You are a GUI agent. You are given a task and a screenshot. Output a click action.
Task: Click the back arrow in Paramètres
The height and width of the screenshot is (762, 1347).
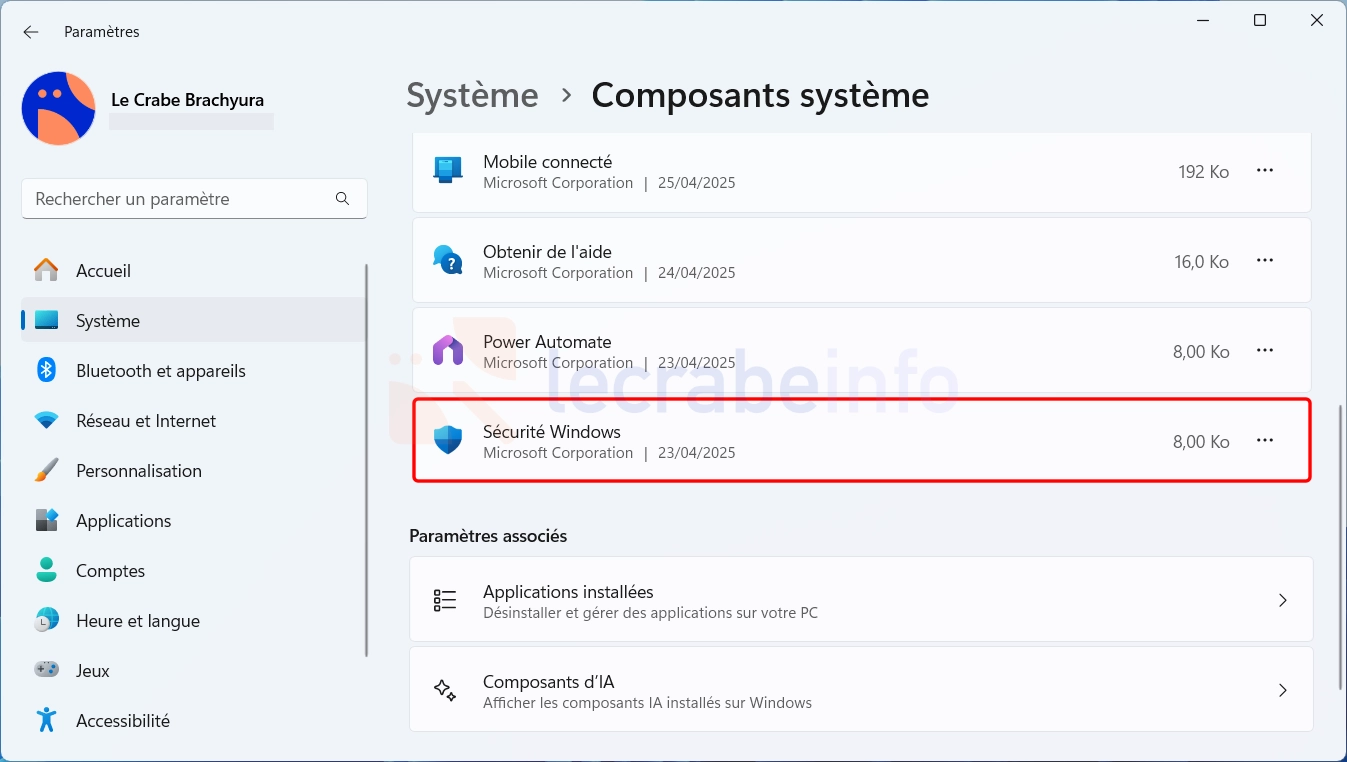[31, 32]
